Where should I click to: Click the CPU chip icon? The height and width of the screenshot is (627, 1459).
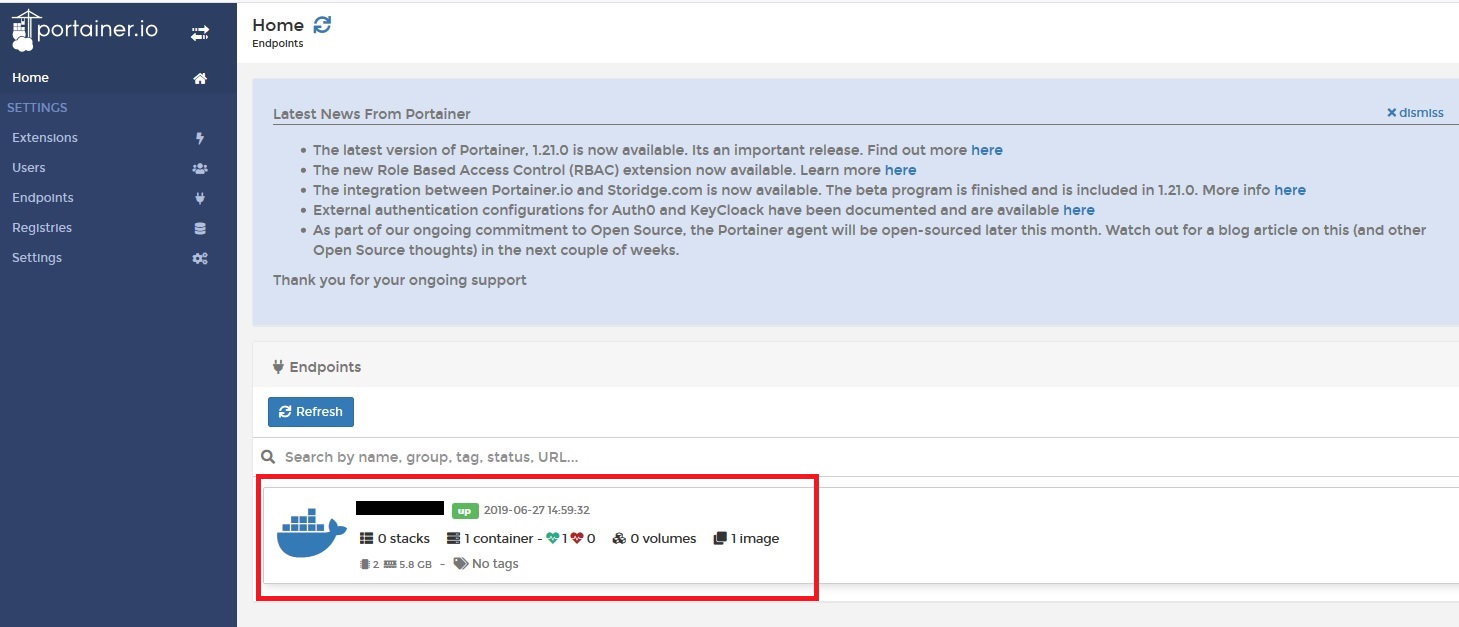pyautogui.click(x=365, y=564)
